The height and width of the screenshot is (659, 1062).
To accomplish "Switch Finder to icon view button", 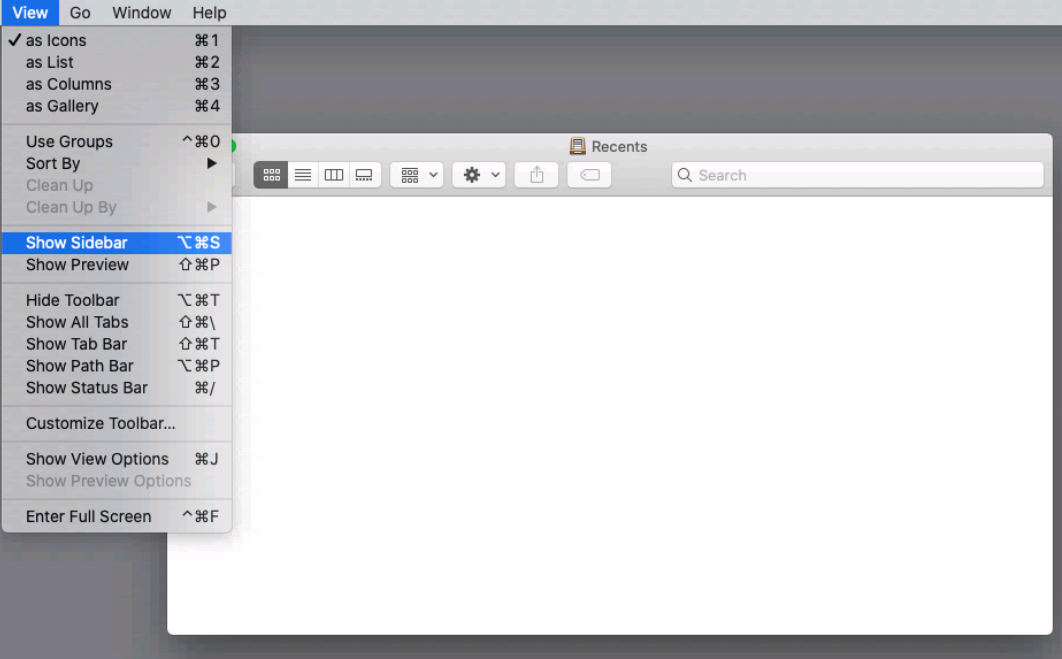I will [x=271, y=175].
